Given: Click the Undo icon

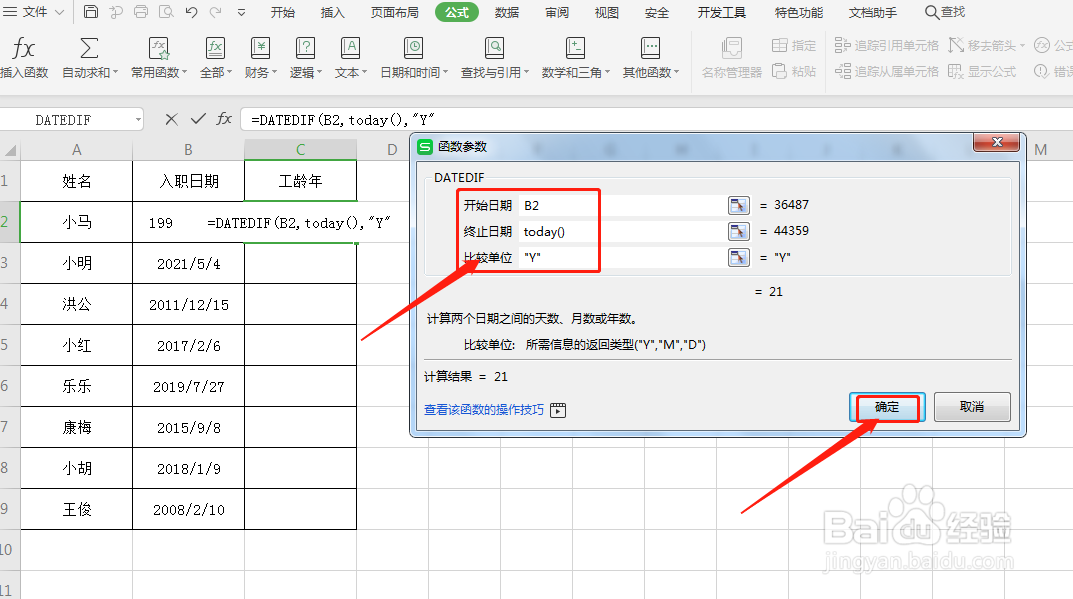Looking at the screenshot, I should (190, 12).
